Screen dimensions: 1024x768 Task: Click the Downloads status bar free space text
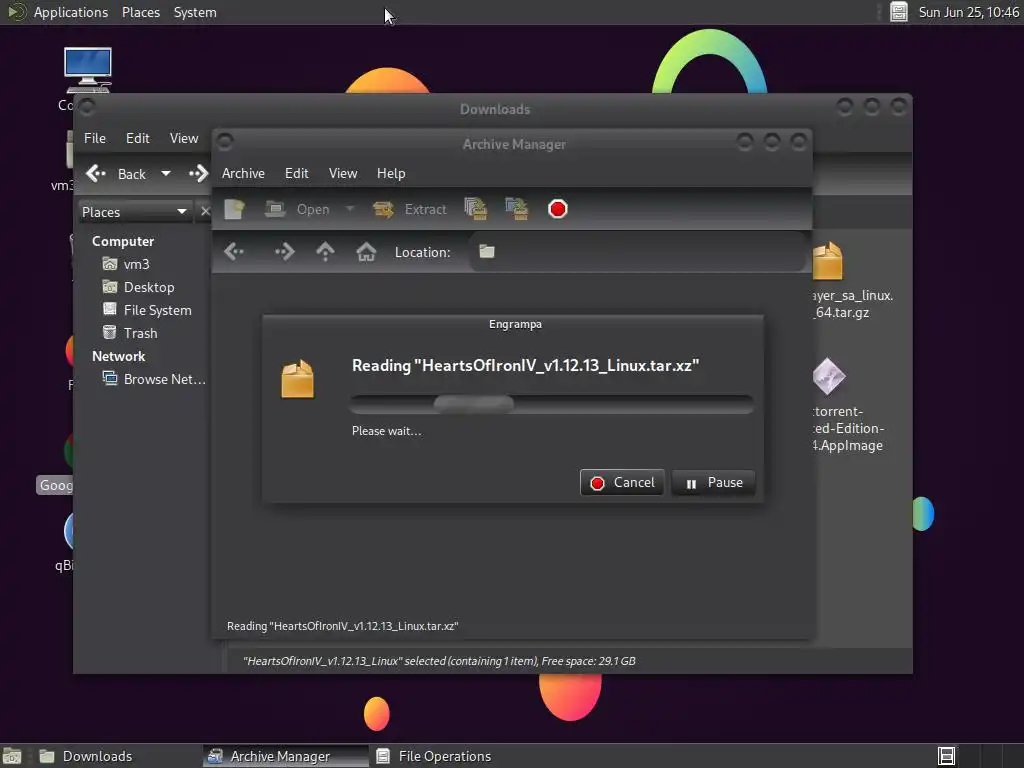pos(439,661)
